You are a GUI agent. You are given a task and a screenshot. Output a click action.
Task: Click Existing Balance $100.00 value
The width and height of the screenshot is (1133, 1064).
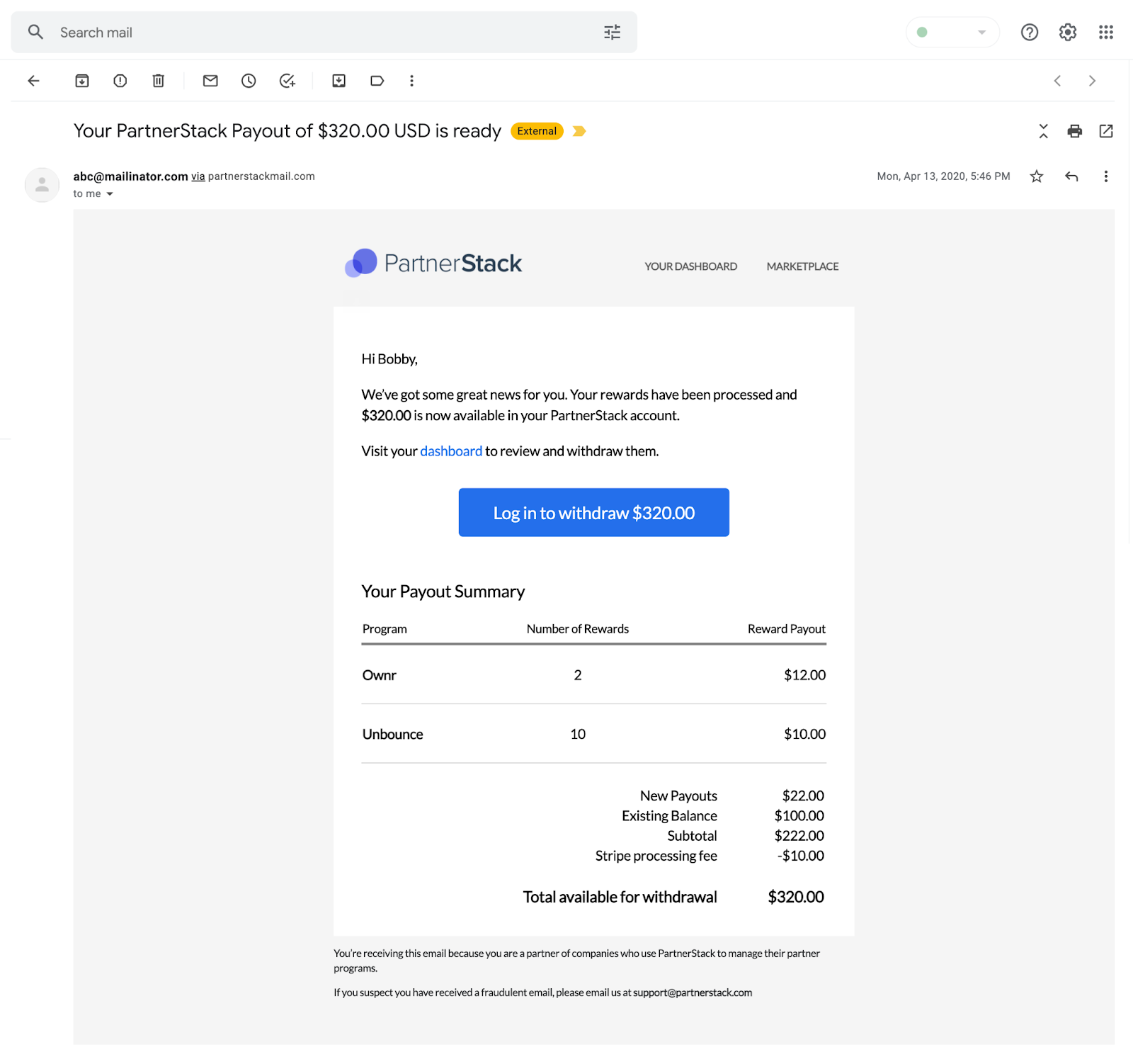(799, 816)
